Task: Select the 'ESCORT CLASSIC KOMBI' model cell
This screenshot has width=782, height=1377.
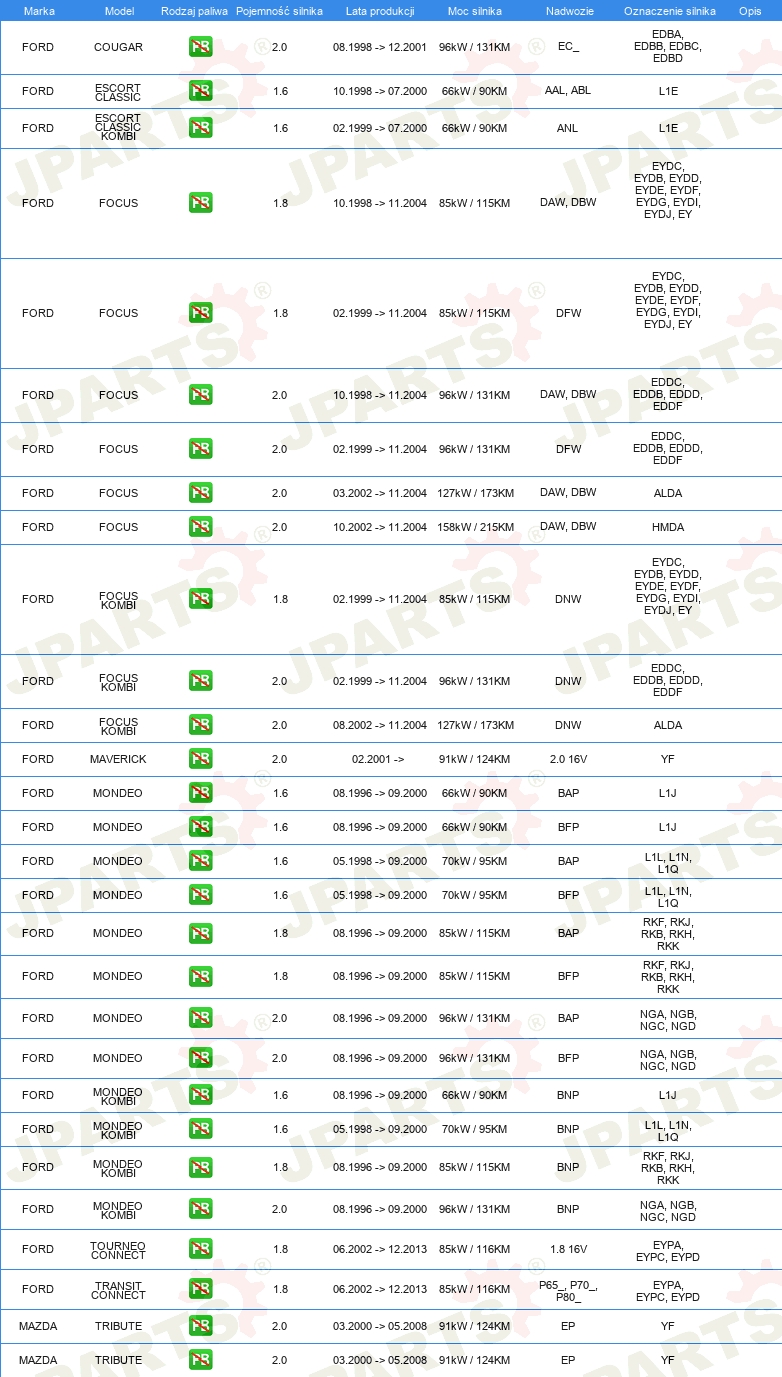Action: [x=118, y=128]
